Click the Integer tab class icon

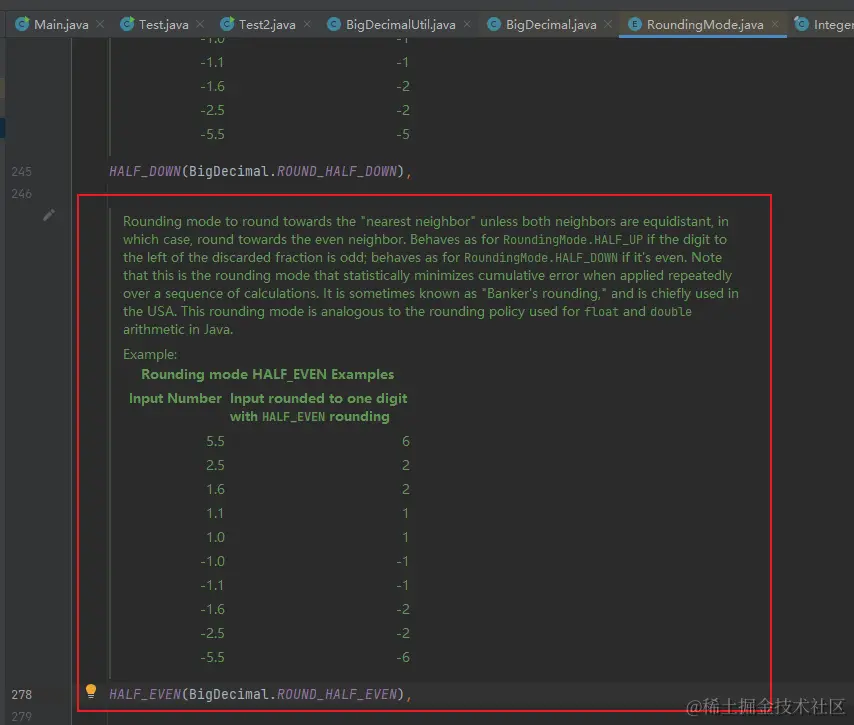(x=801, y=24)
